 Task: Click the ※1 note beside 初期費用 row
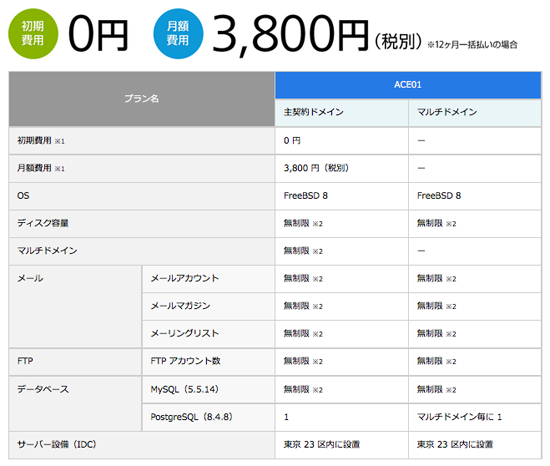click(60, 141)
